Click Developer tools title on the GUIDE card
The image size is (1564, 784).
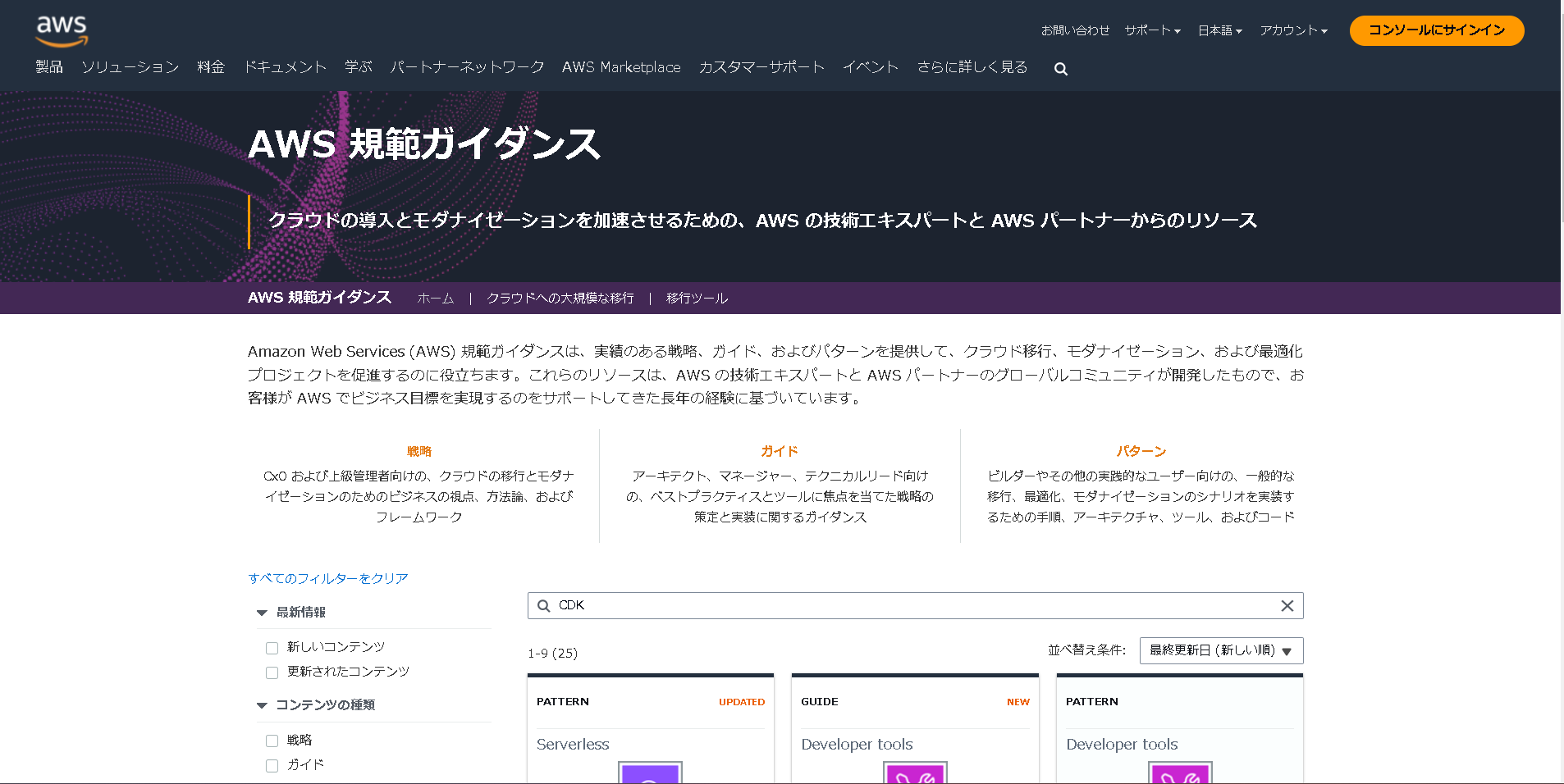[857, 744]
